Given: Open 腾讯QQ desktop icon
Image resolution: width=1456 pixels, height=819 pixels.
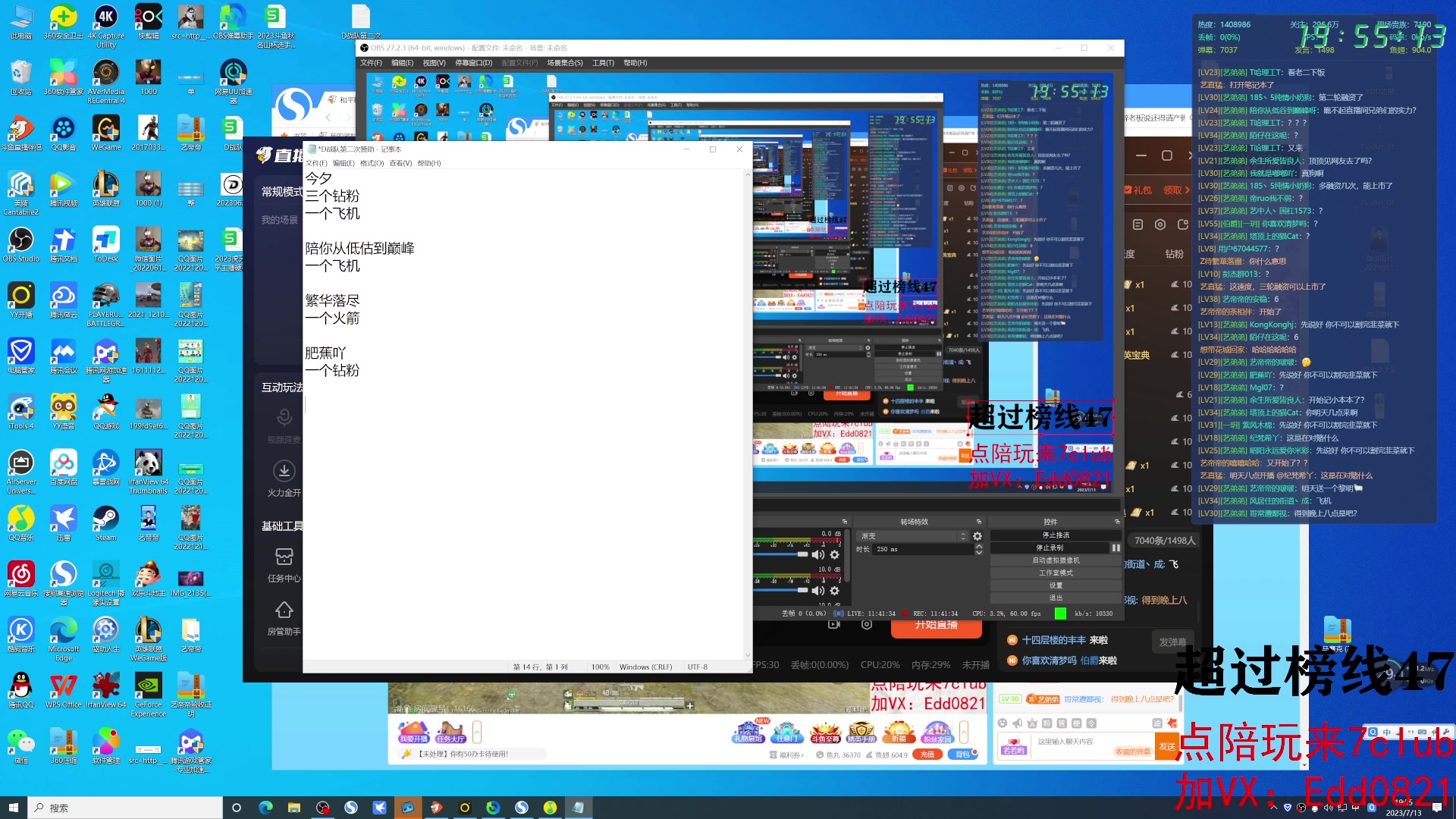Looking at the screenshot, I should (x=21, y=691).
